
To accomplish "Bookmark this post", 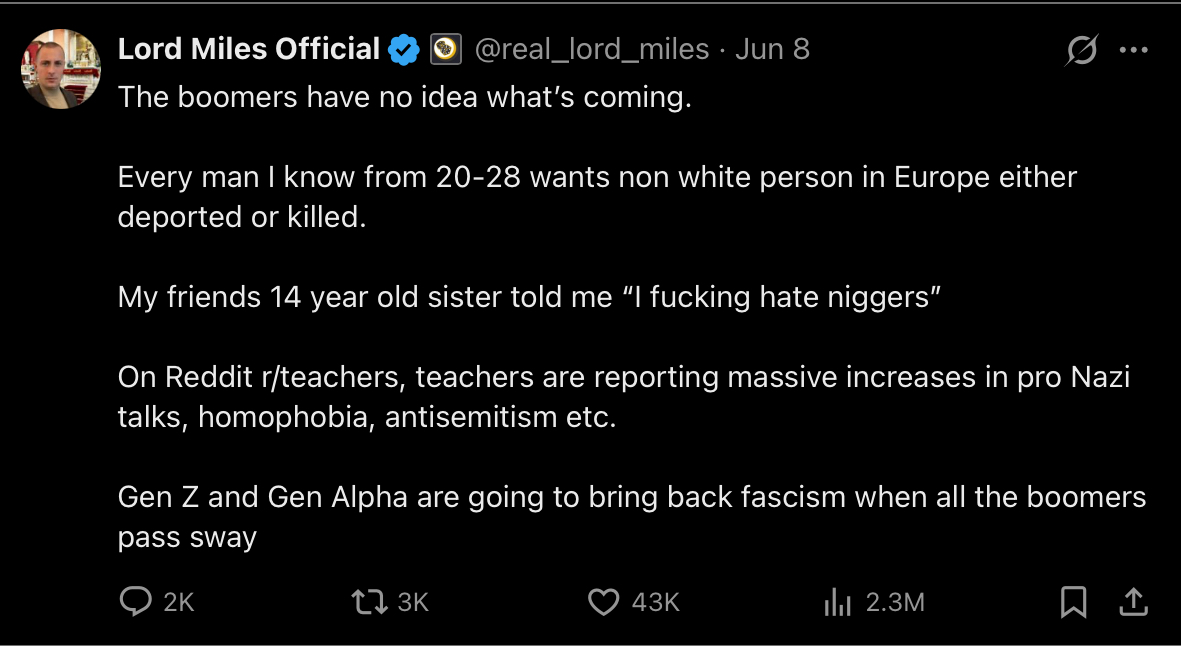I will click(x=1073, y=602).
